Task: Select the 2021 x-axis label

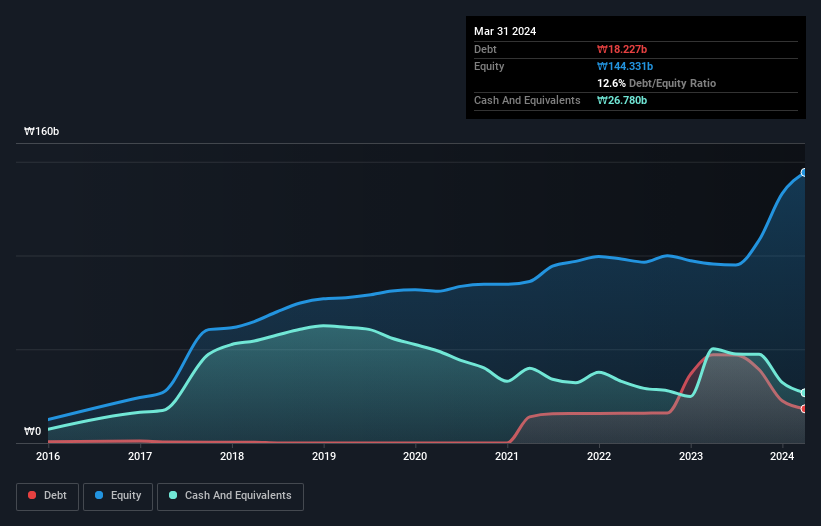Action: click(x=507, y=456)
